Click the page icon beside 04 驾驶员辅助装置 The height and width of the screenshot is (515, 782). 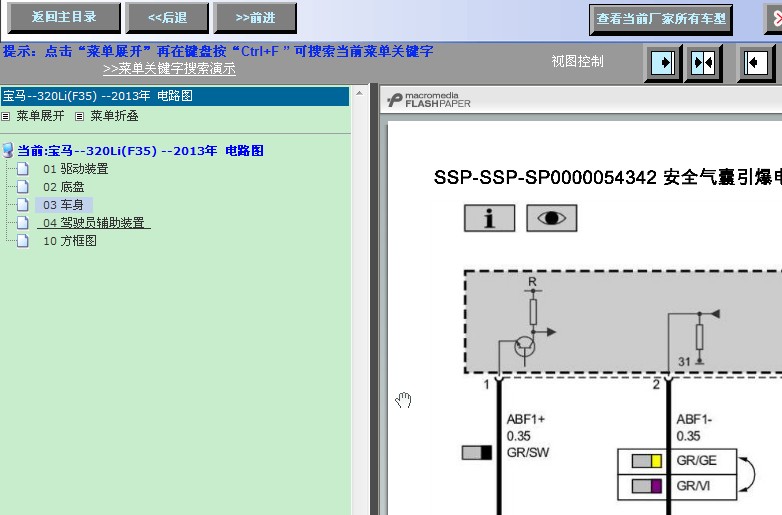pyautogui.click(x=22, y=222)
